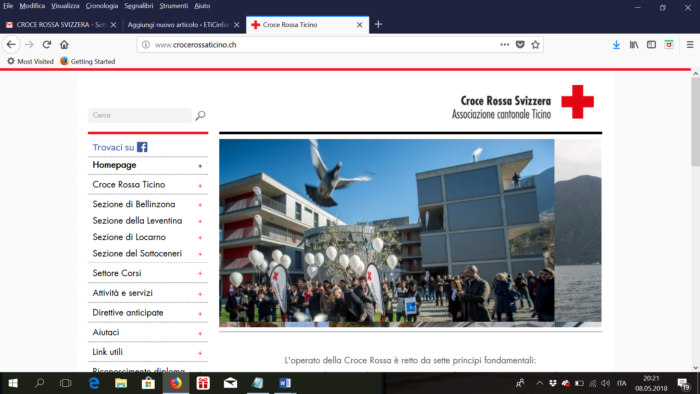Click the search magnifier on the website
This screenshot has width=700, height=394.
(200, 116)
